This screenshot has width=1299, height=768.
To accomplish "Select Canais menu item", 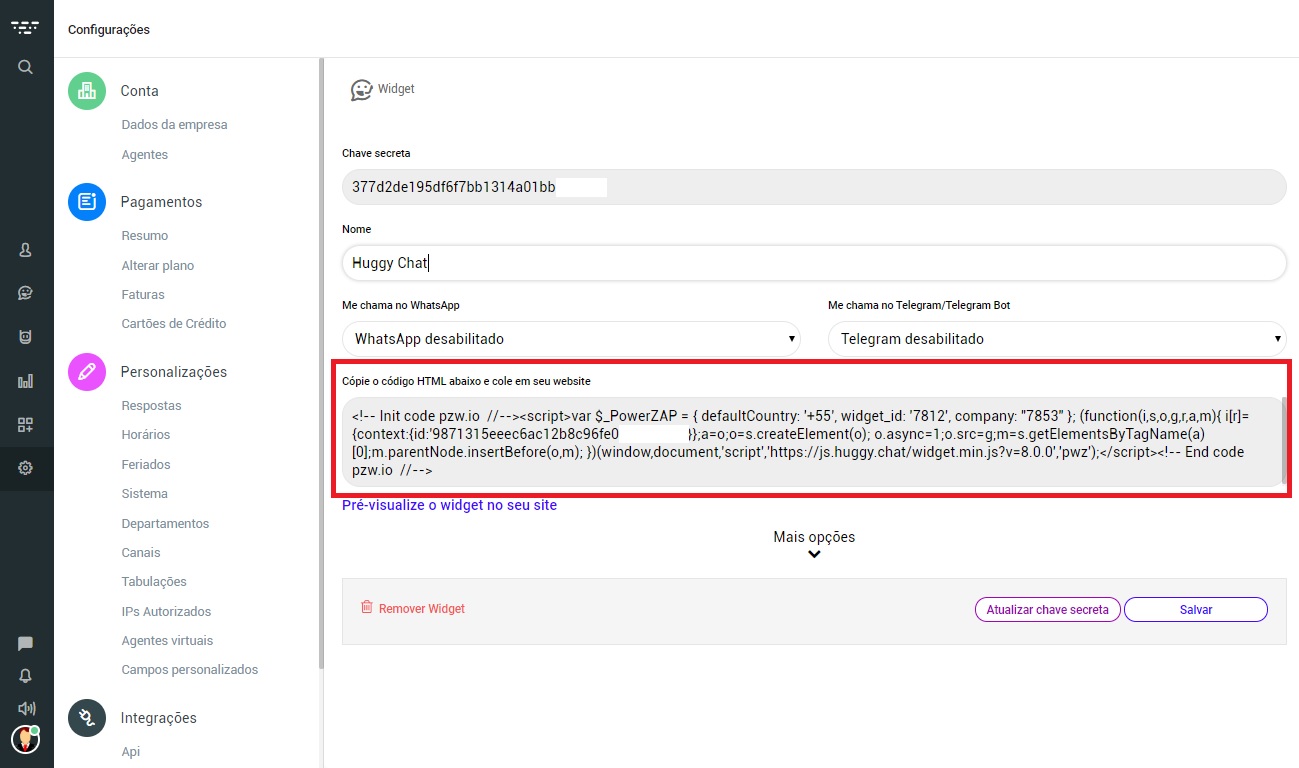I will [141, 553].
